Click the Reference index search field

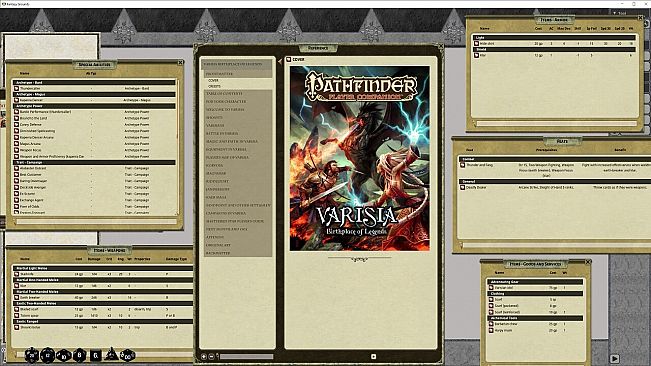click(247, 356)
